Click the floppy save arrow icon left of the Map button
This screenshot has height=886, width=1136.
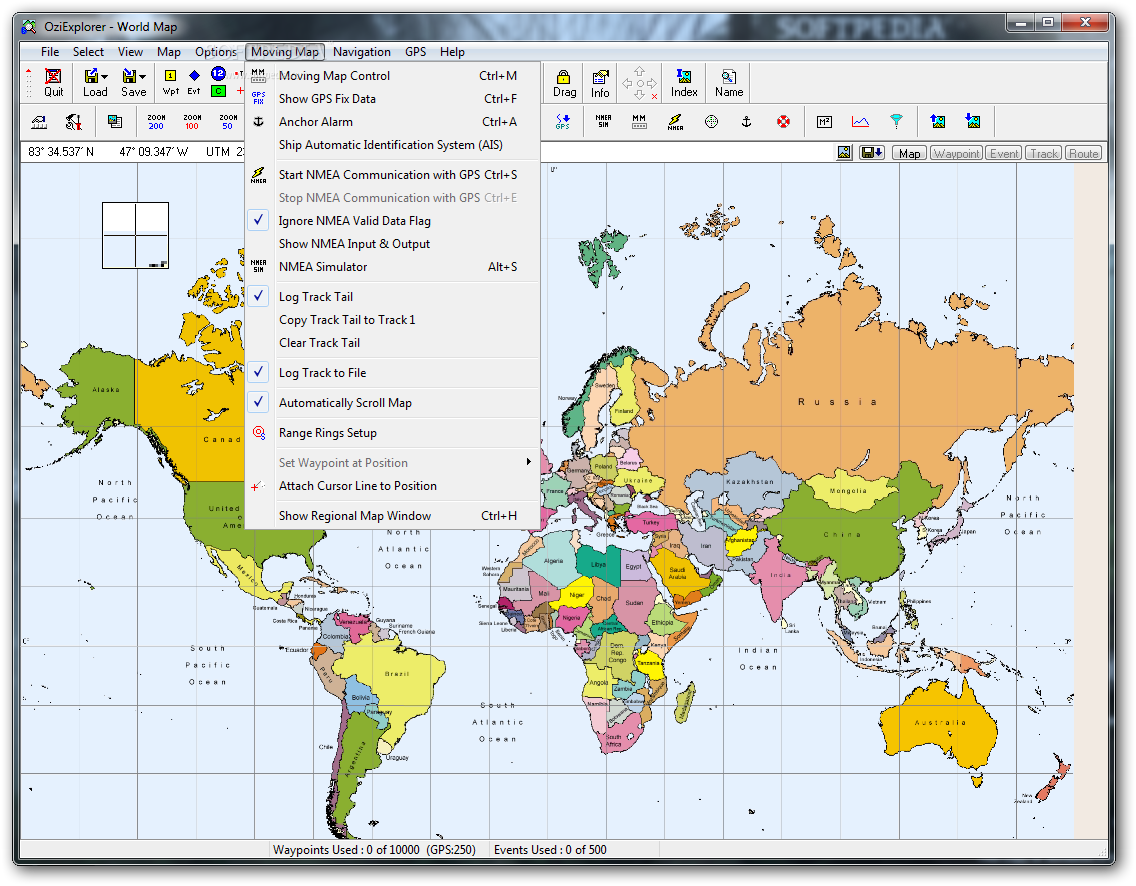coord(871,153)
